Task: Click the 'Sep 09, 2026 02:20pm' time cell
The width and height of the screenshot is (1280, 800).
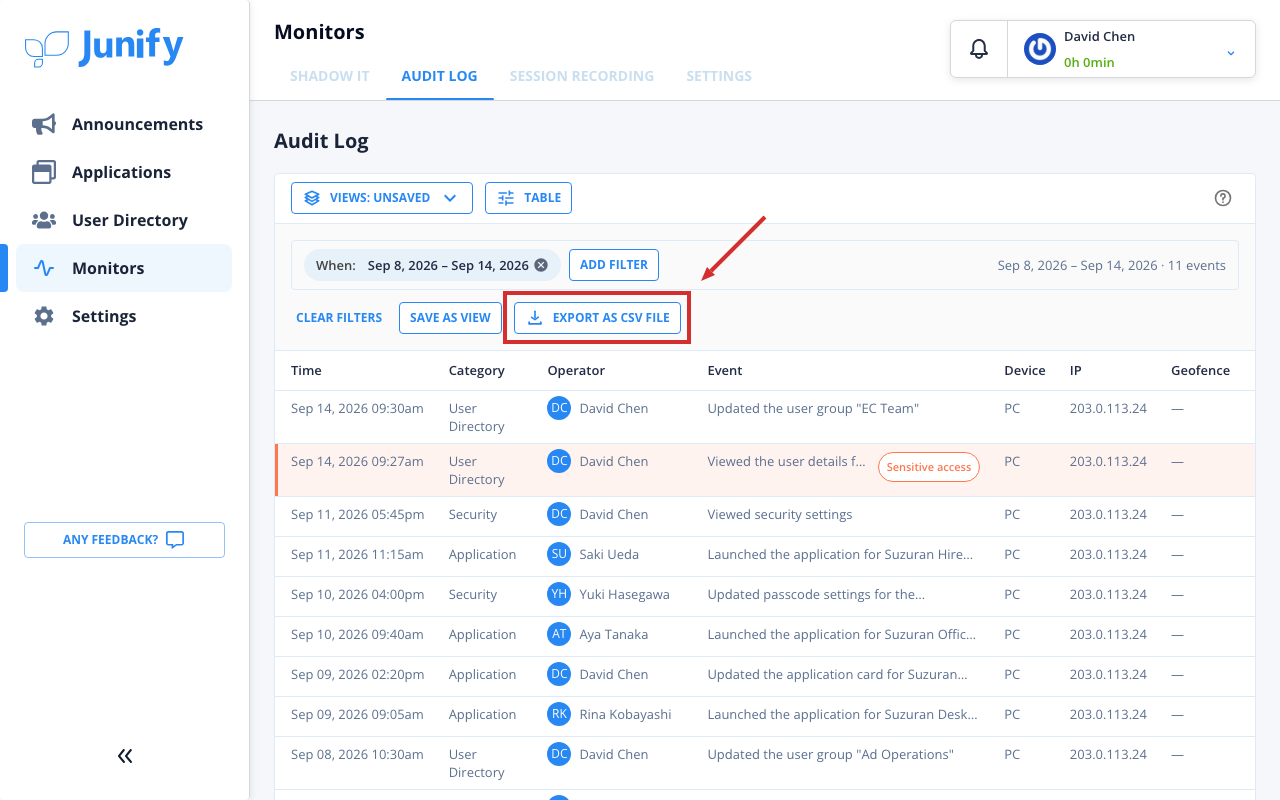Action: [x=357, y=674]
